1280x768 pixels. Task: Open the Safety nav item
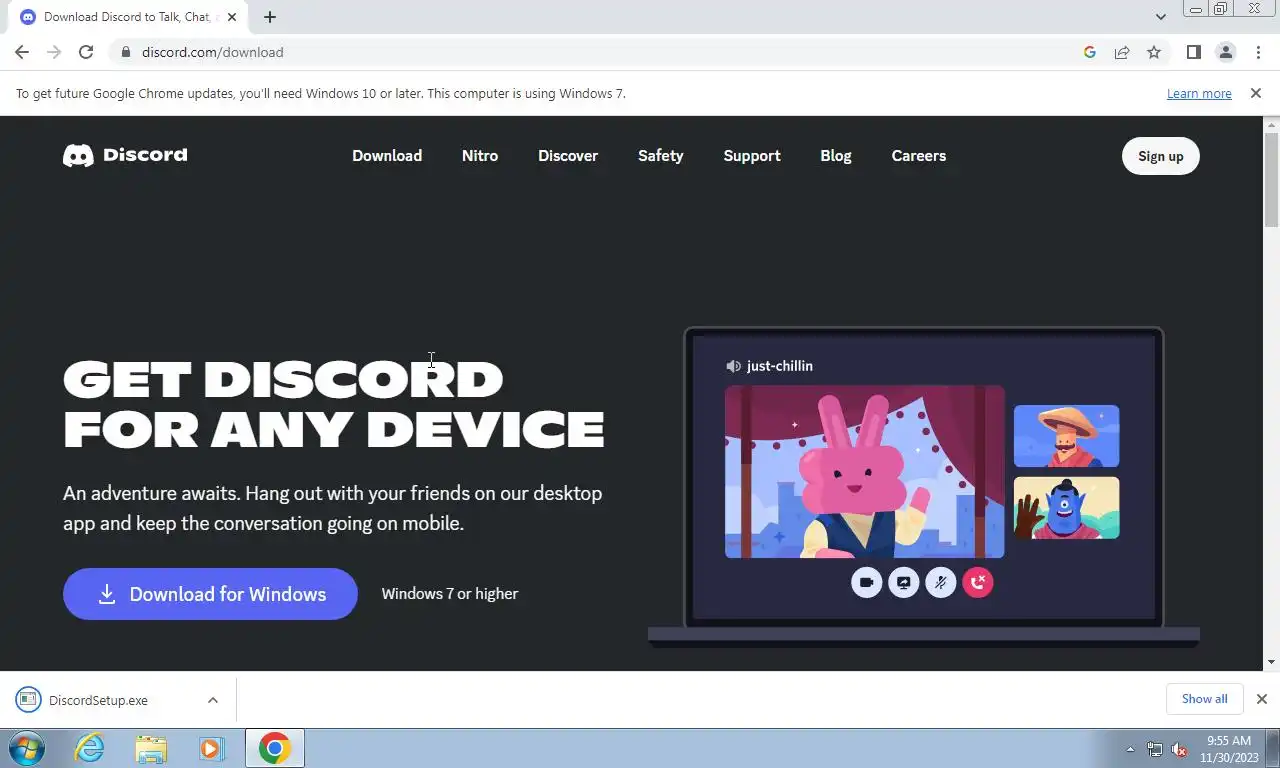point(661,156)
